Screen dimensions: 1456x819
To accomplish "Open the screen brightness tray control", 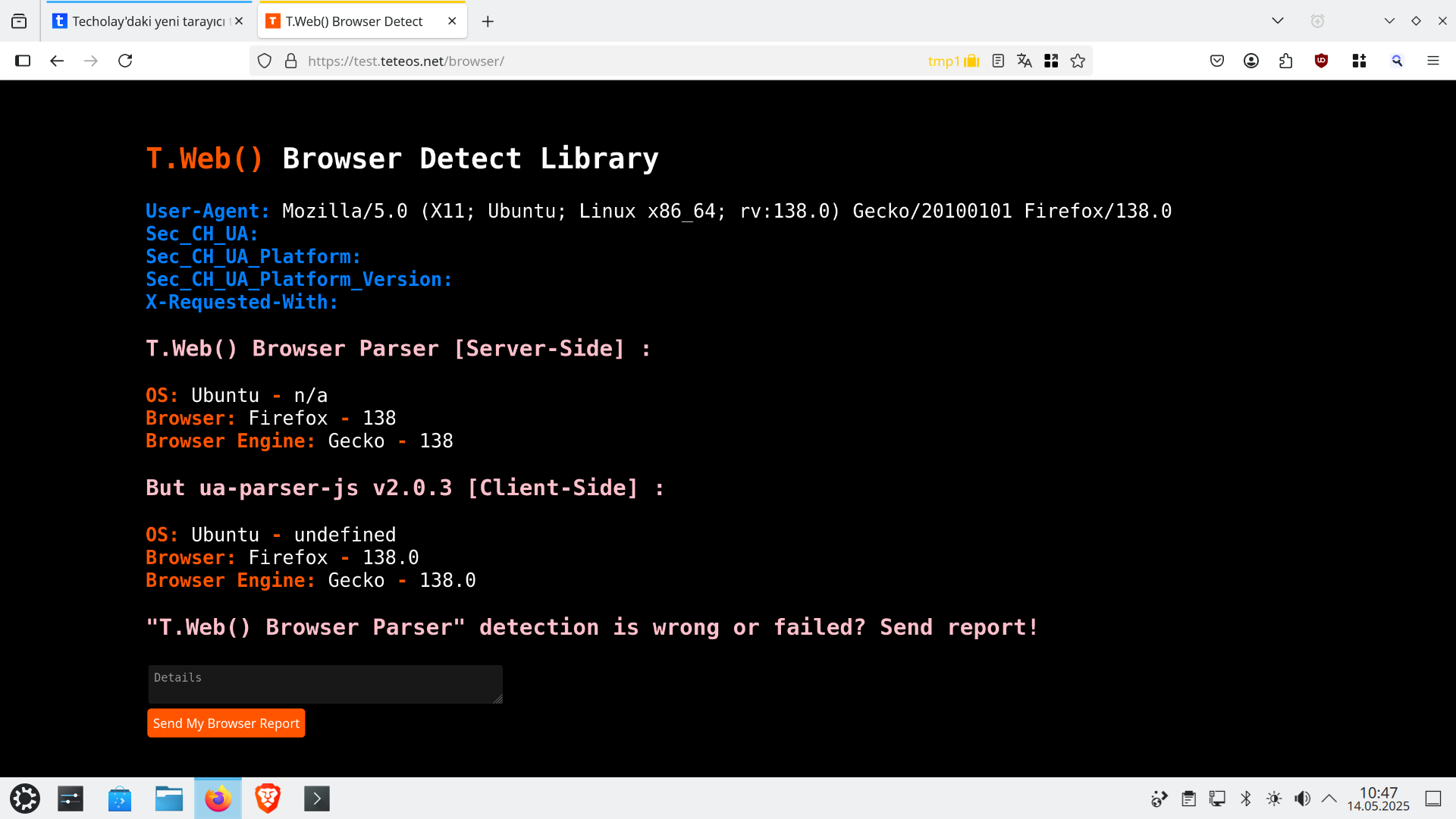I will tap(1274, 799).
